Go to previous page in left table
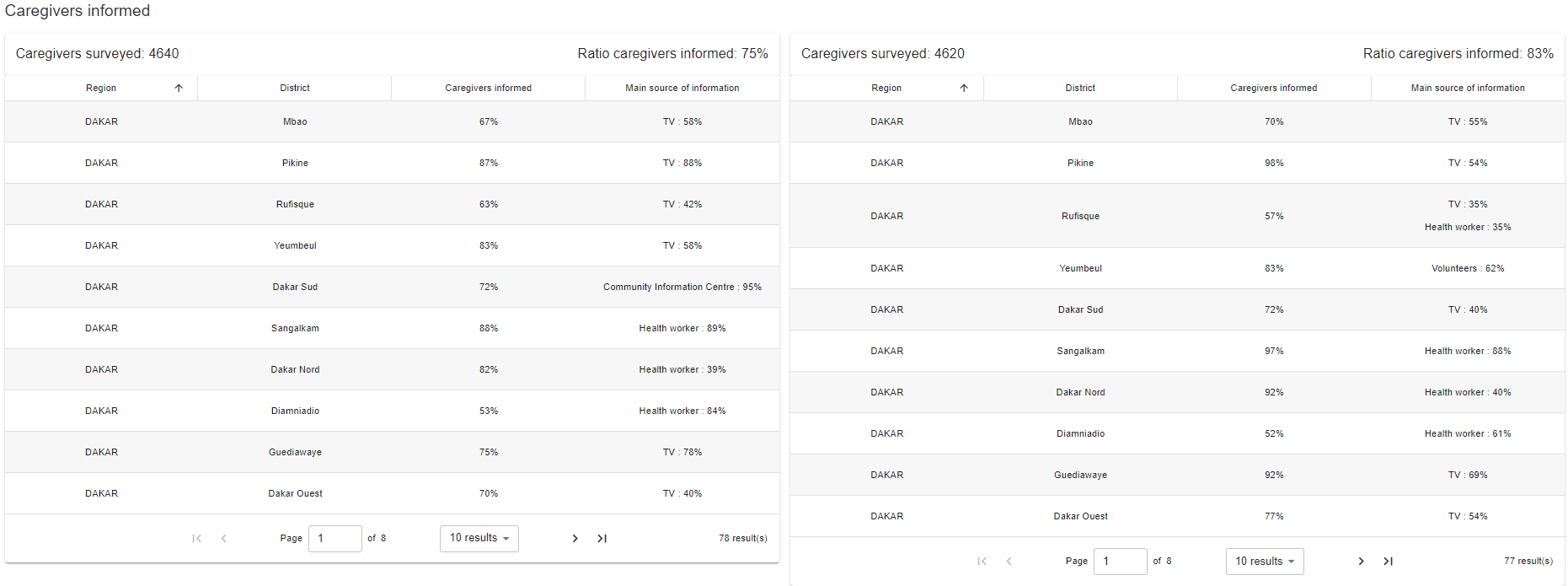This screenshot has height=586, width=1568. point(223,538)
